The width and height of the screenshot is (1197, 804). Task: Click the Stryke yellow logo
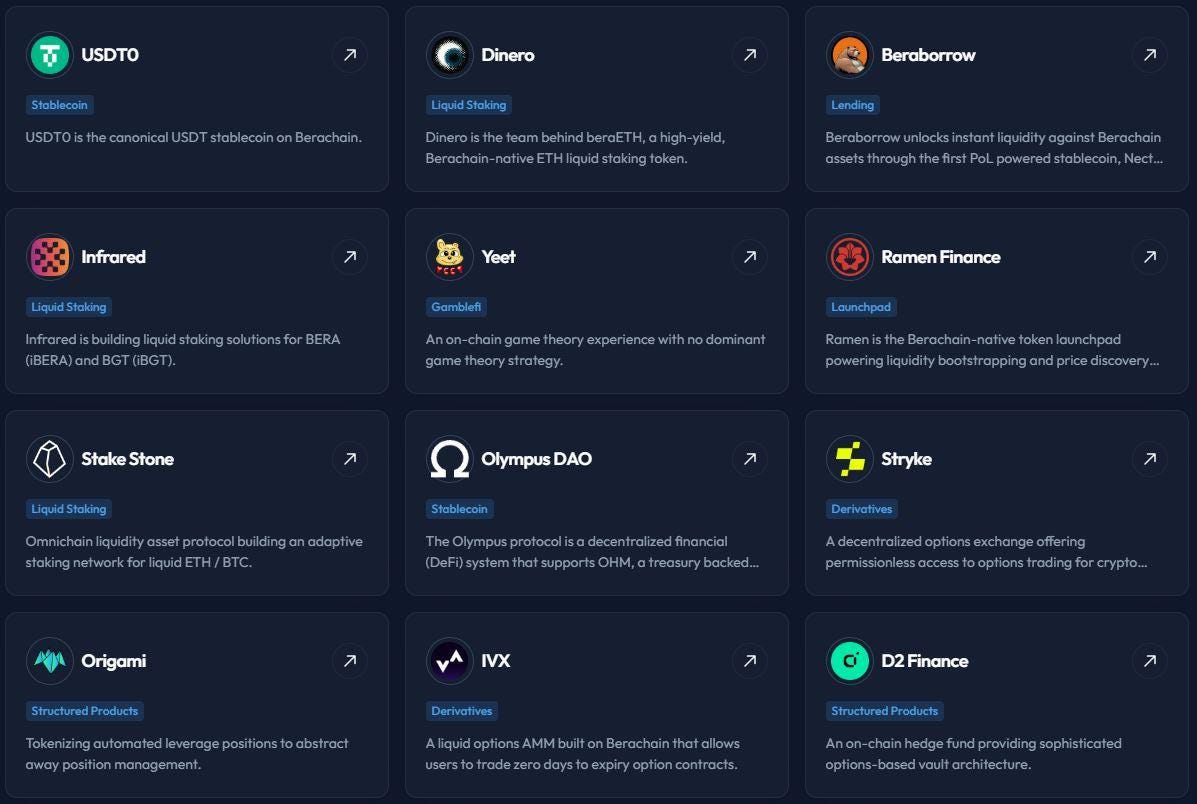click(x=850, y=459)
